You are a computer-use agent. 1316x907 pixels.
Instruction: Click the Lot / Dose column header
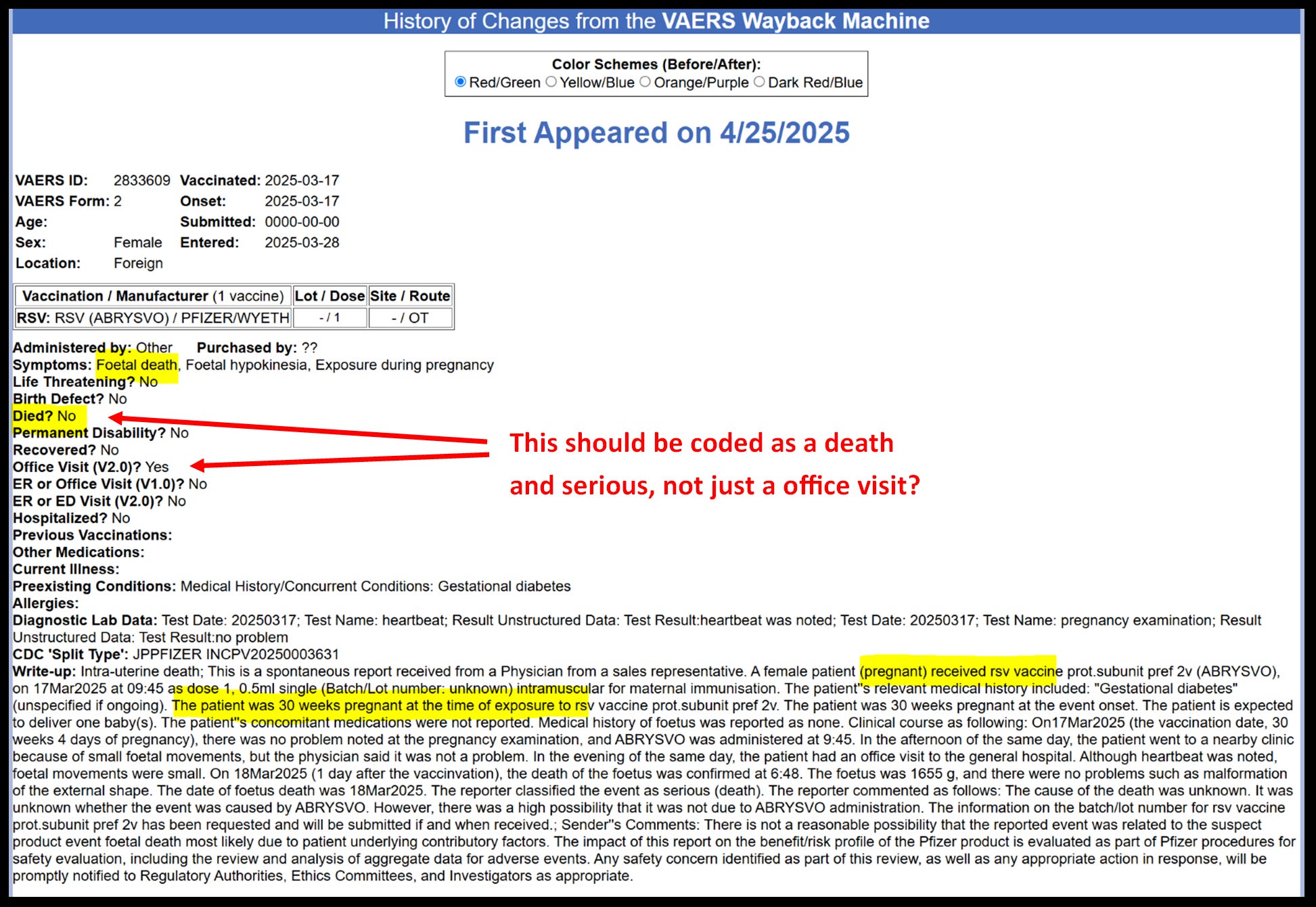tap(330, 296)
